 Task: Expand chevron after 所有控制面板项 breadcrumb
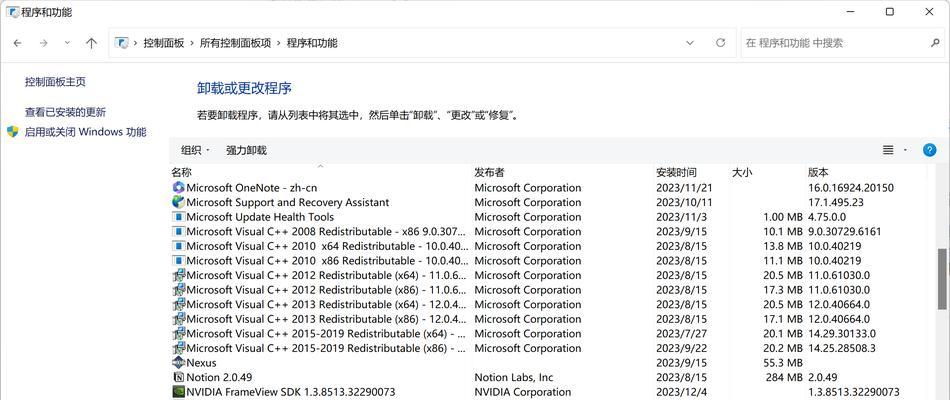click(279, 43)
